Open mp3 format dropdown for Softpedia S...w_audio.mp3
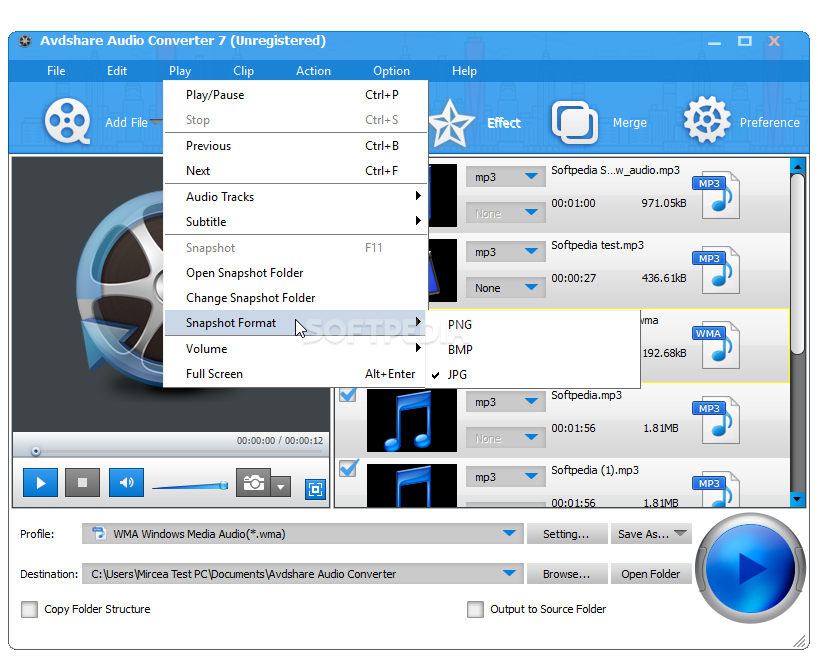 [x=506, y=177]
